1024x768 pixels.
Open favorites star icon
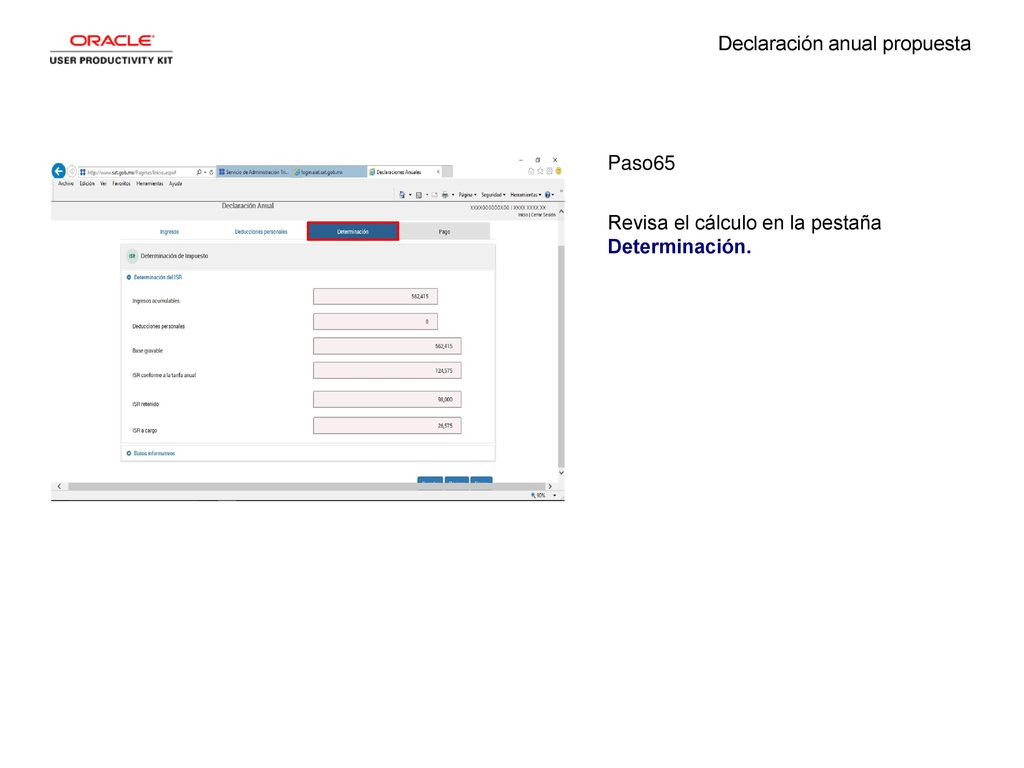click(540, 171)
